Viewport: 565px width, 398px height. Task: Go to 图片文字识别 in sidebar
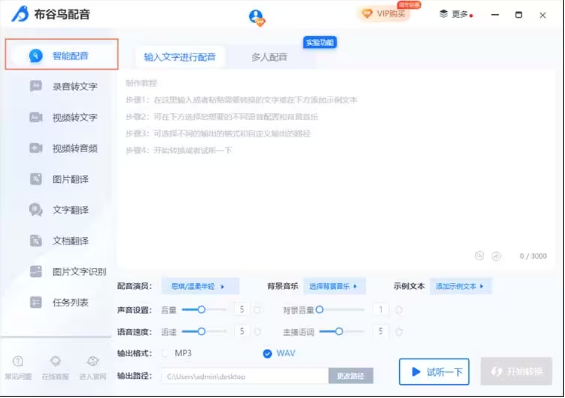click(68, 272)
